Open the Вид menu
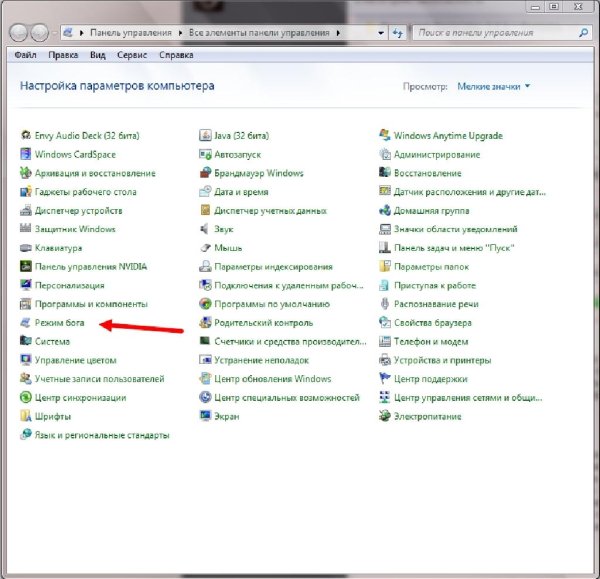Viewport: 600px width, 579px height. pos(98,55)
